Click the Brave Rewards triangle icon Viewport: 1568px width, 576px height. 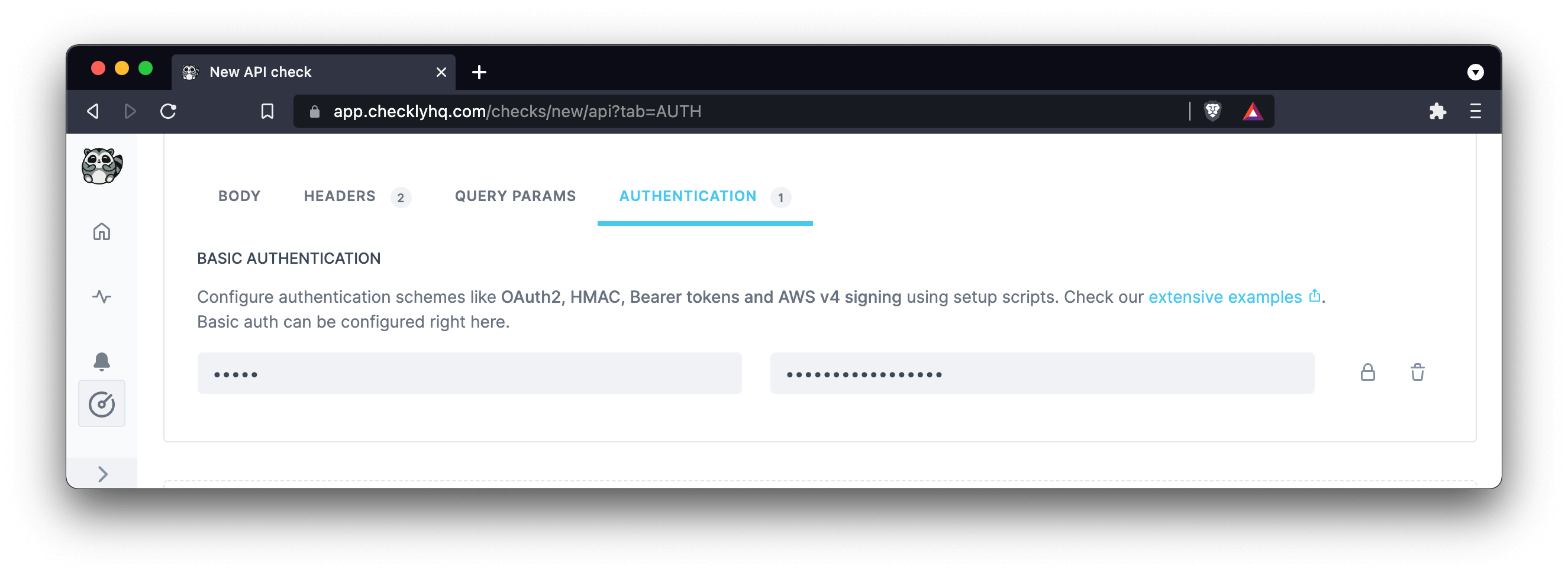coord(1252,111)
